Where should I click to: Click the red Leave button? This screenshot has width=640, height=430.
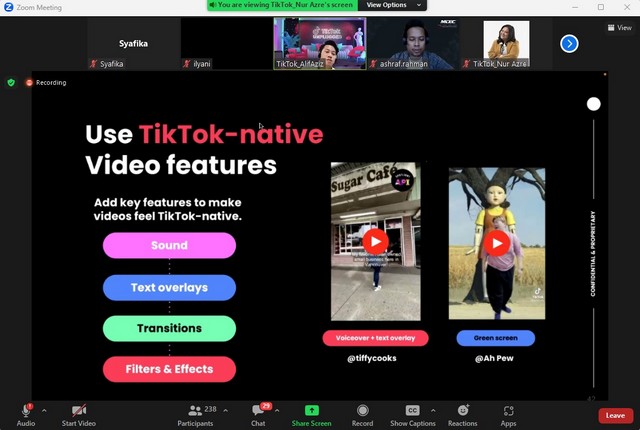[615, 415]
